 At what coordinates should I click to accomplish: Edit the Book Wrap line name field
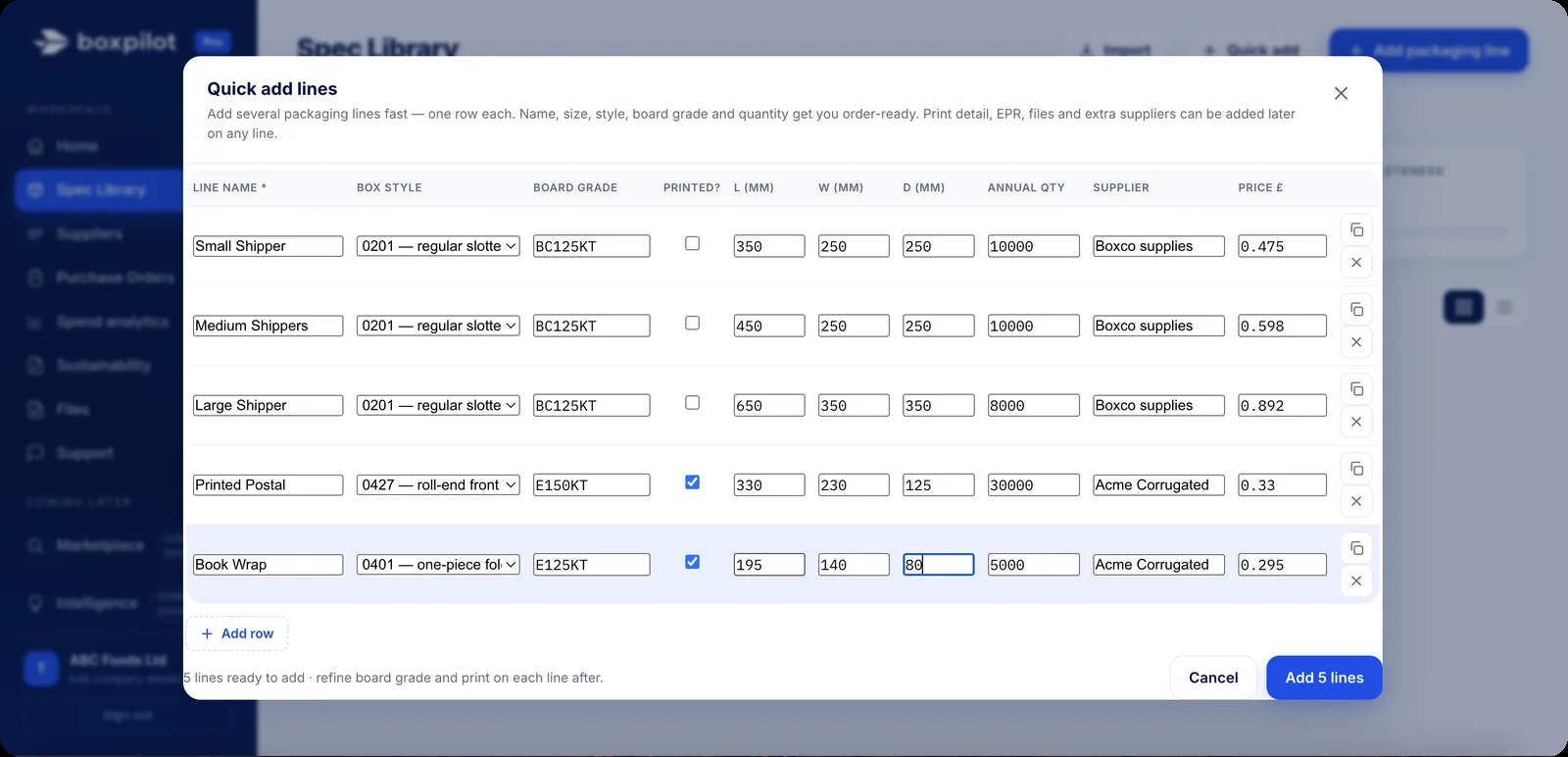point(268,564)
